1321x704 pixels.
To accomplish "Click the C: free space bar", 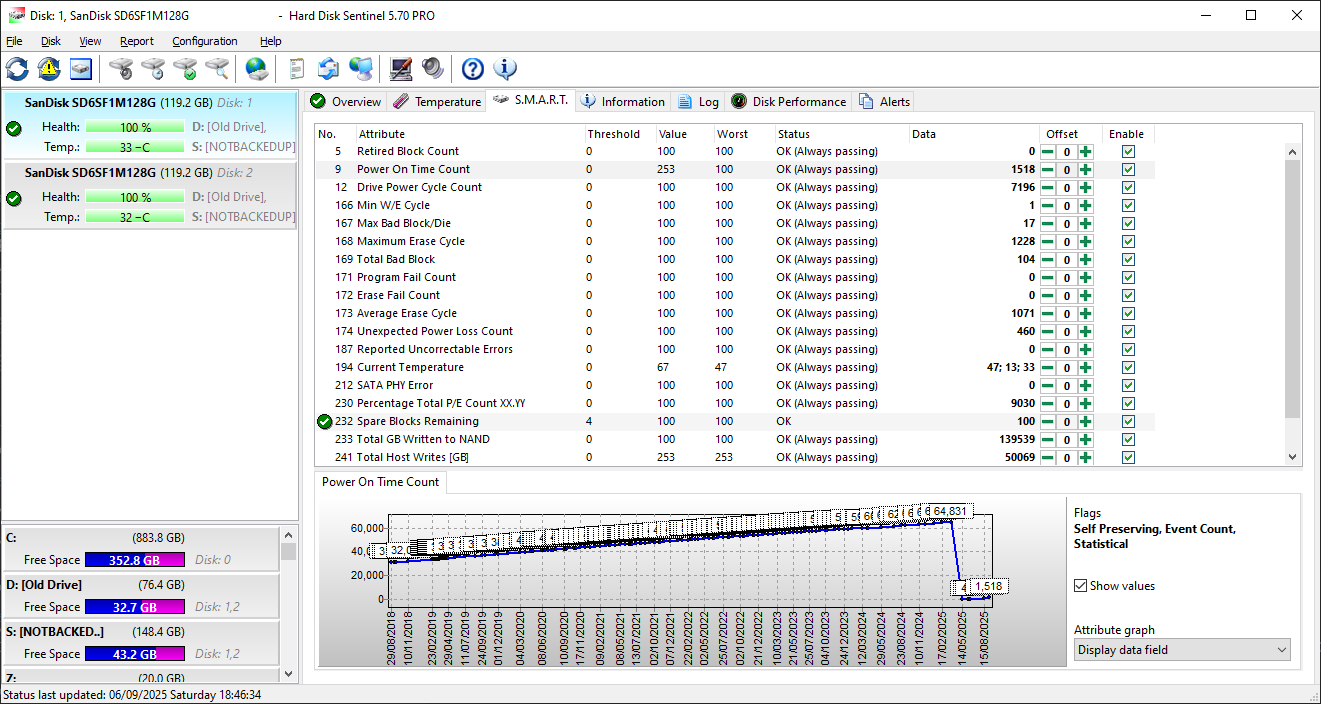I will [135, 561].
